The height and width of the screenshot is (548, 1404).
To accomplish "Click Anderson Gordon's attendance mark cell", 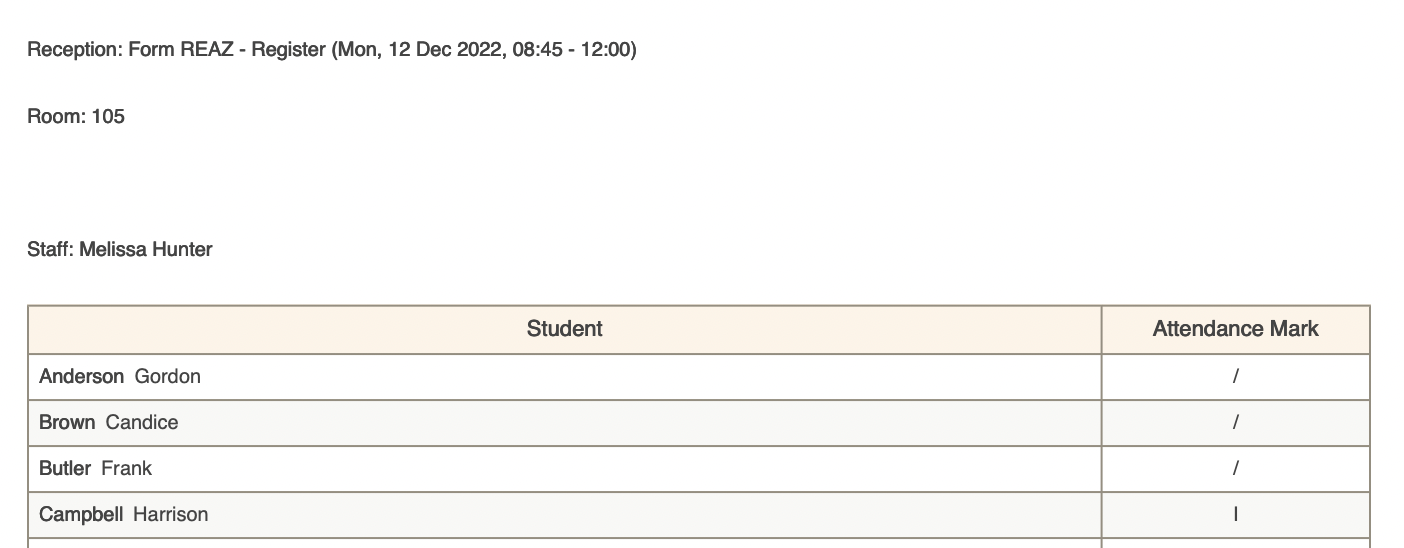I will tap(1235, 376).
